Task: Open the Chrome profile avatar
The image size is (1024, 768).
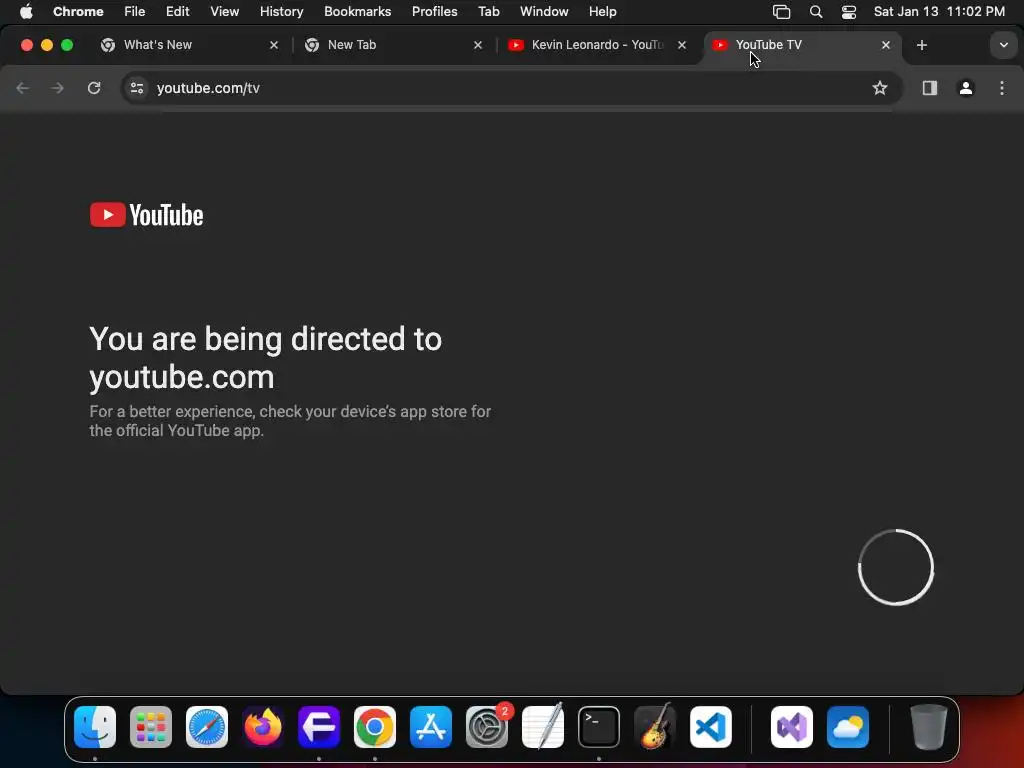Action: coord(966,88)
